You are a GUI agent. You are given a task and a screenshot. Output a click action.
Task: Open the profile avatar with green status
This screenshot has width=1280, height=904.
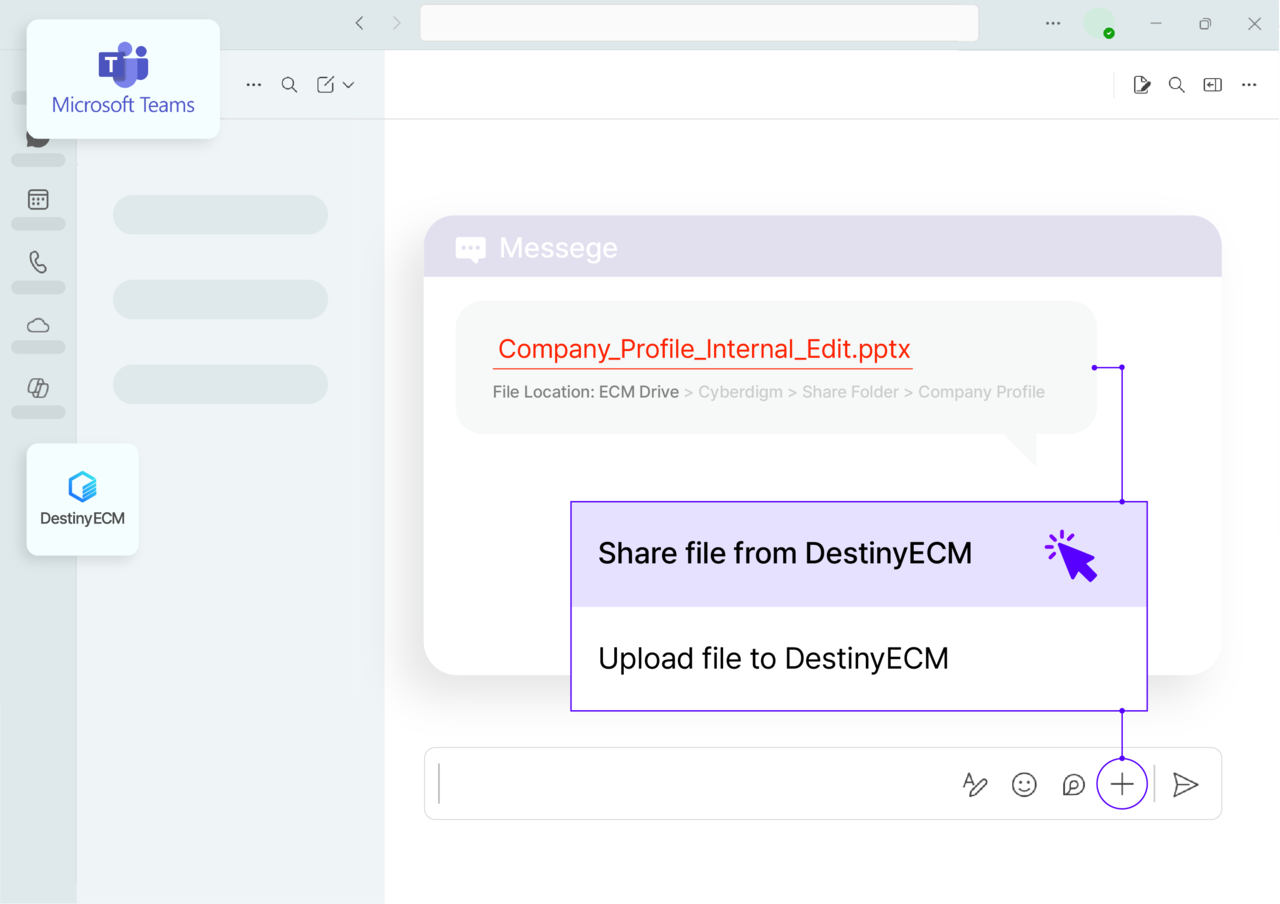click(x=1100, y=23)
